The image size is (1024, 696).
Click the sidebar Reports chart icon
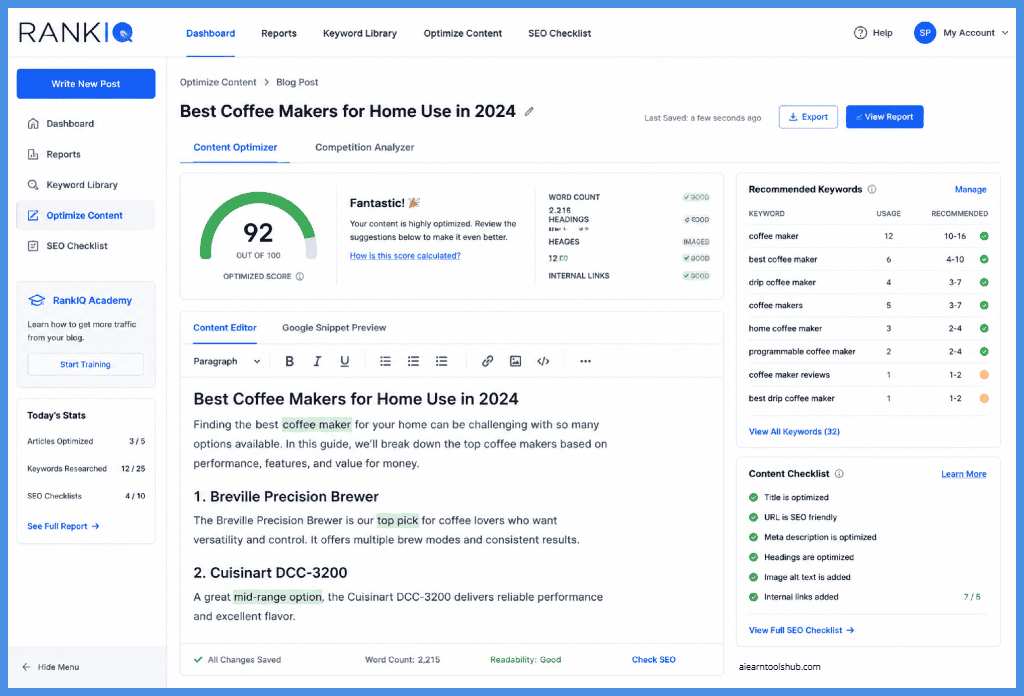click(x=33, y=154)
